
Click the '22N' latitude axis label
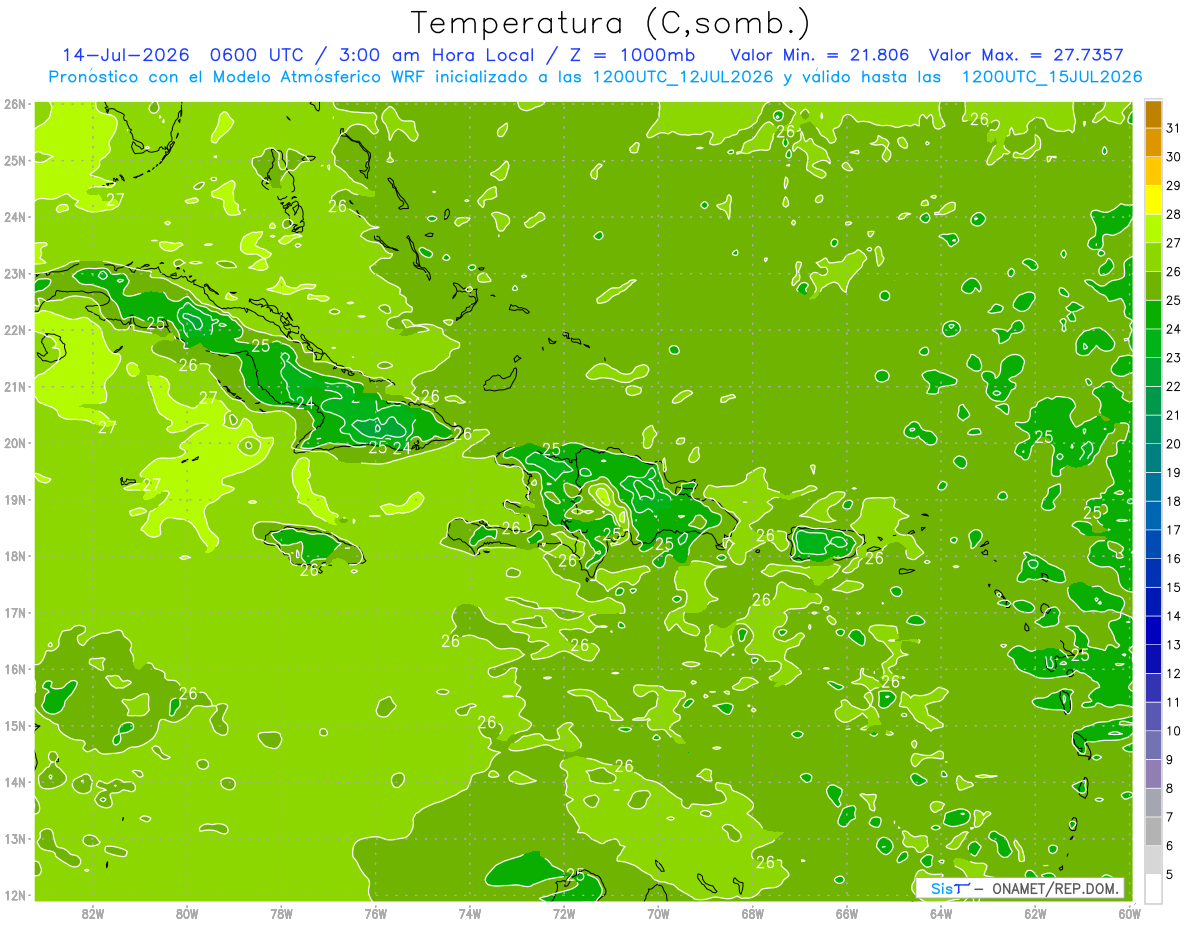(x=15, y=330)
